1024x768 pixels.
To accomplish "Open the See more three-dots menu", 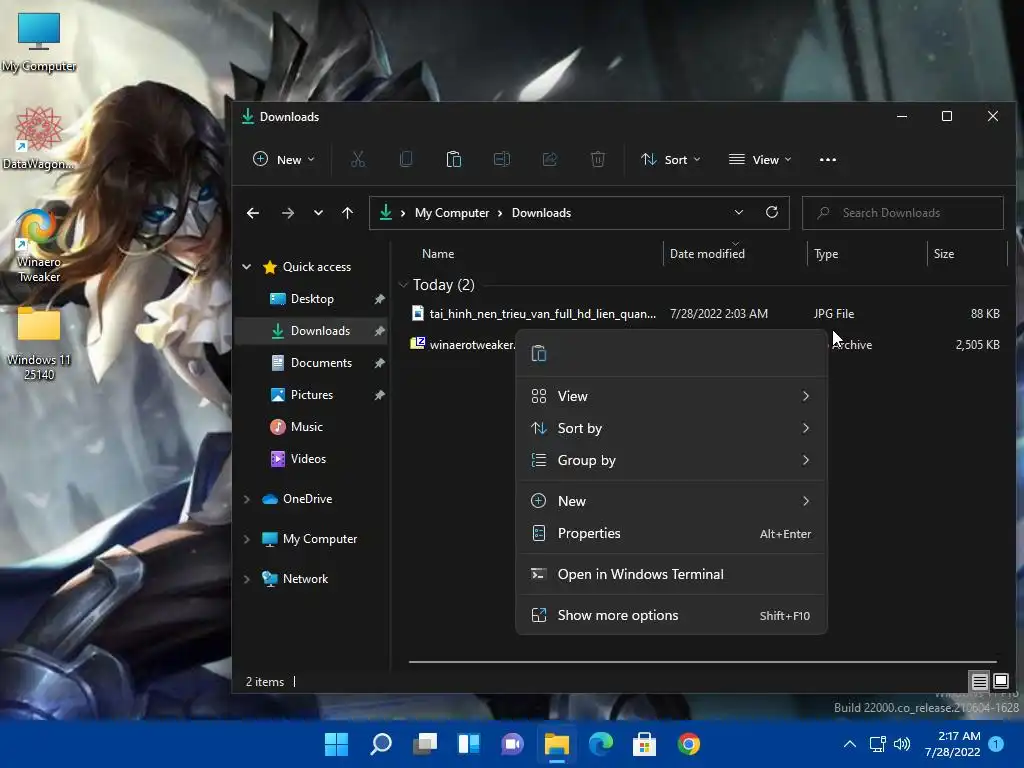I will coord(827,159).
